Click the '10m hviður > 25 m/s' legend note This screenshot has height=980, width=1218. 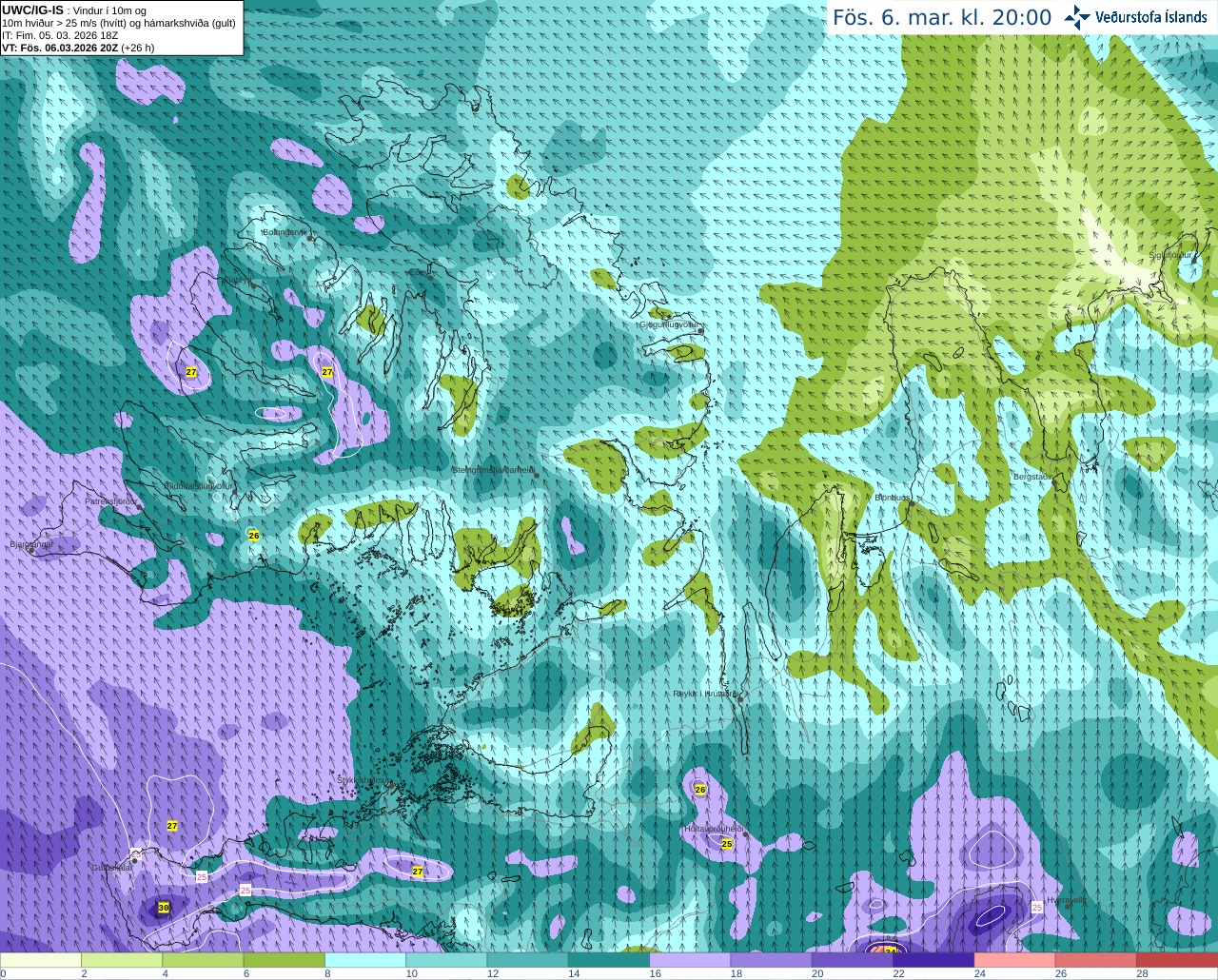point(119,23)
